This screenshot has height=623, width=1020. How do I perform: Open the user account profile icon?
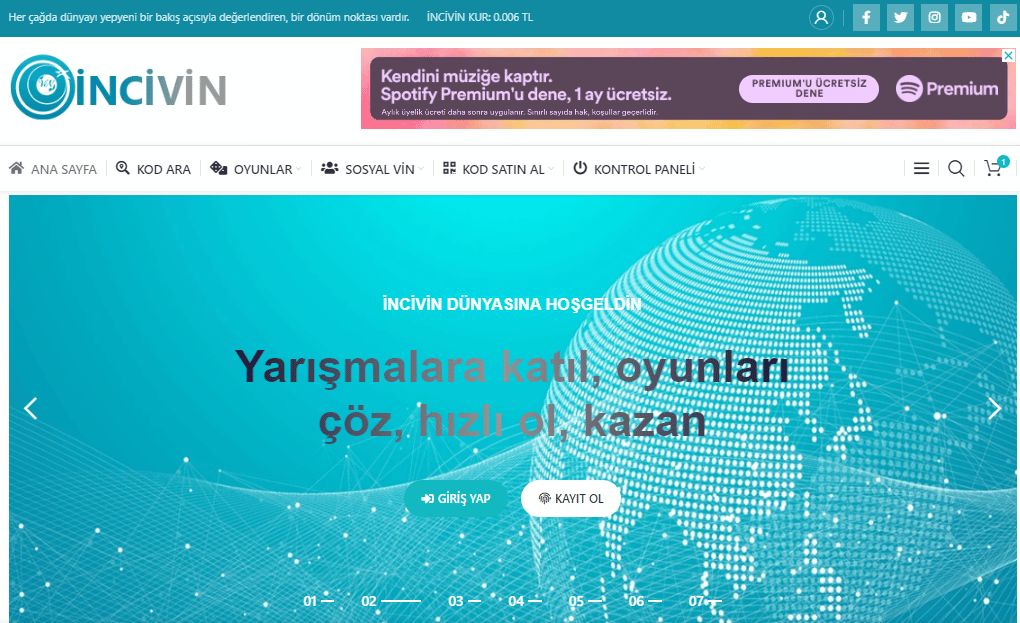821,18
